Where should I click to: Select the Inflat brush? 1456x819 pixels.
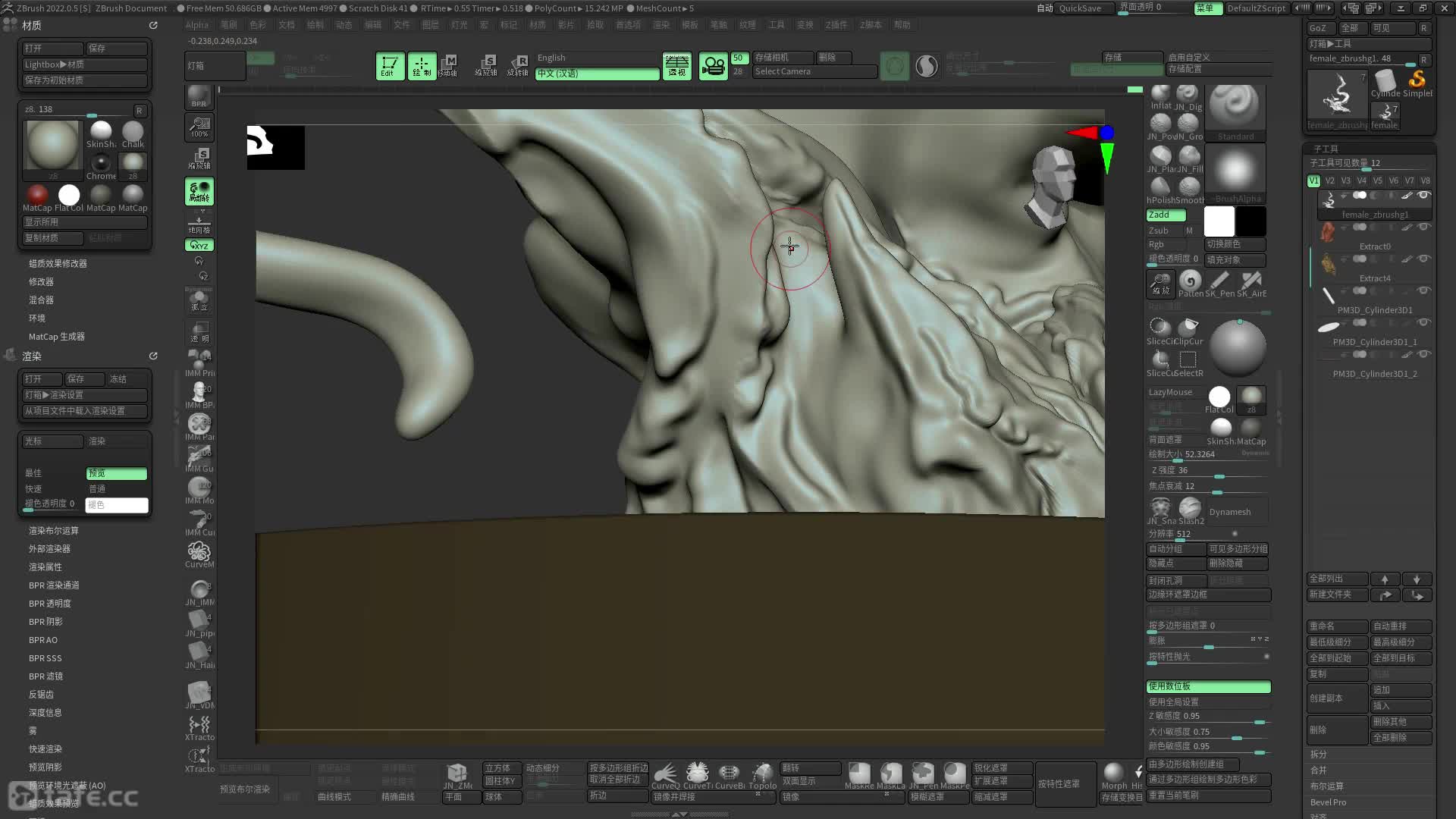click(1160, 98)
